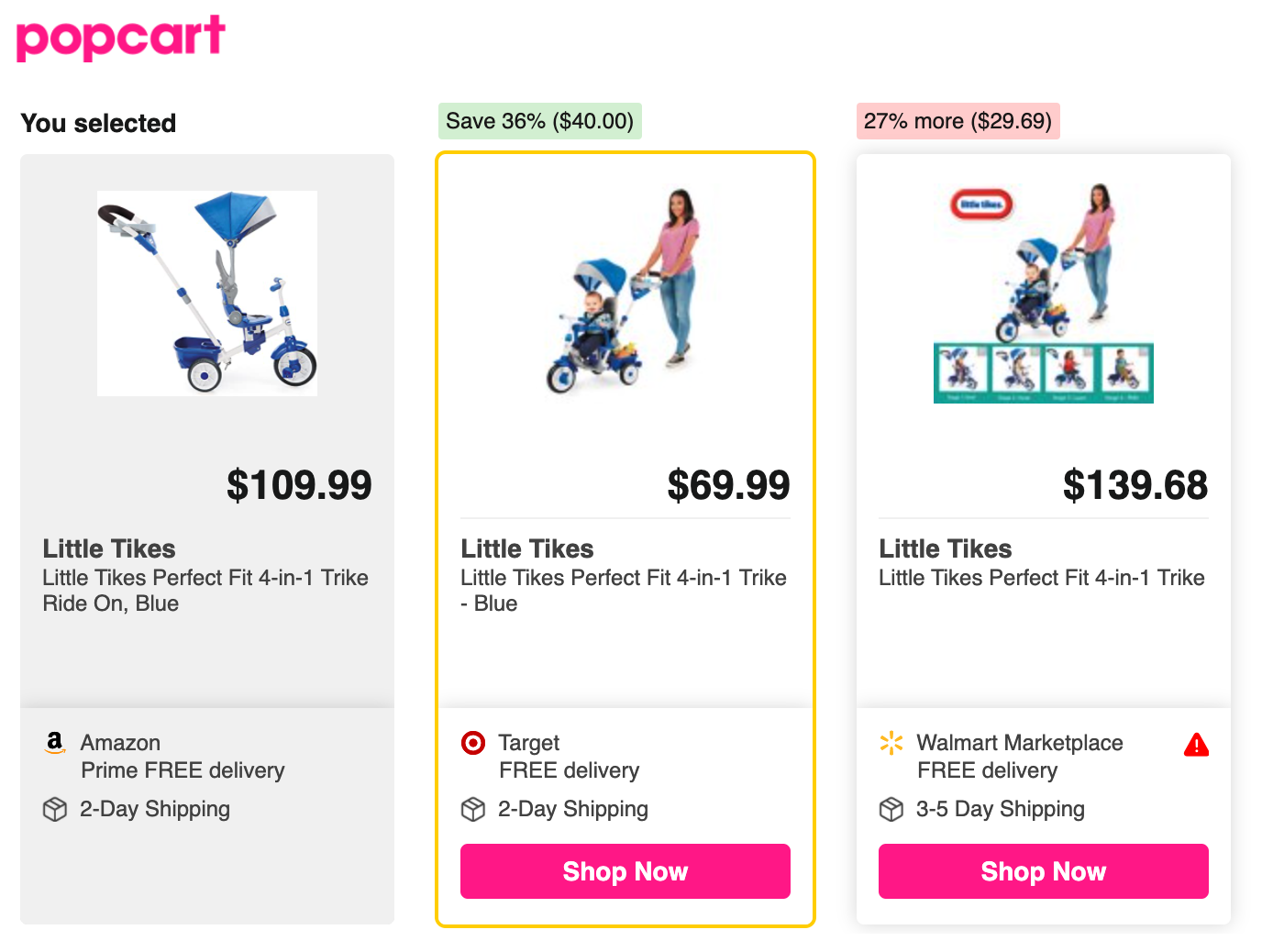Click the Amazon retailer logo icon

pyautogui.click(x=55, y=742)
